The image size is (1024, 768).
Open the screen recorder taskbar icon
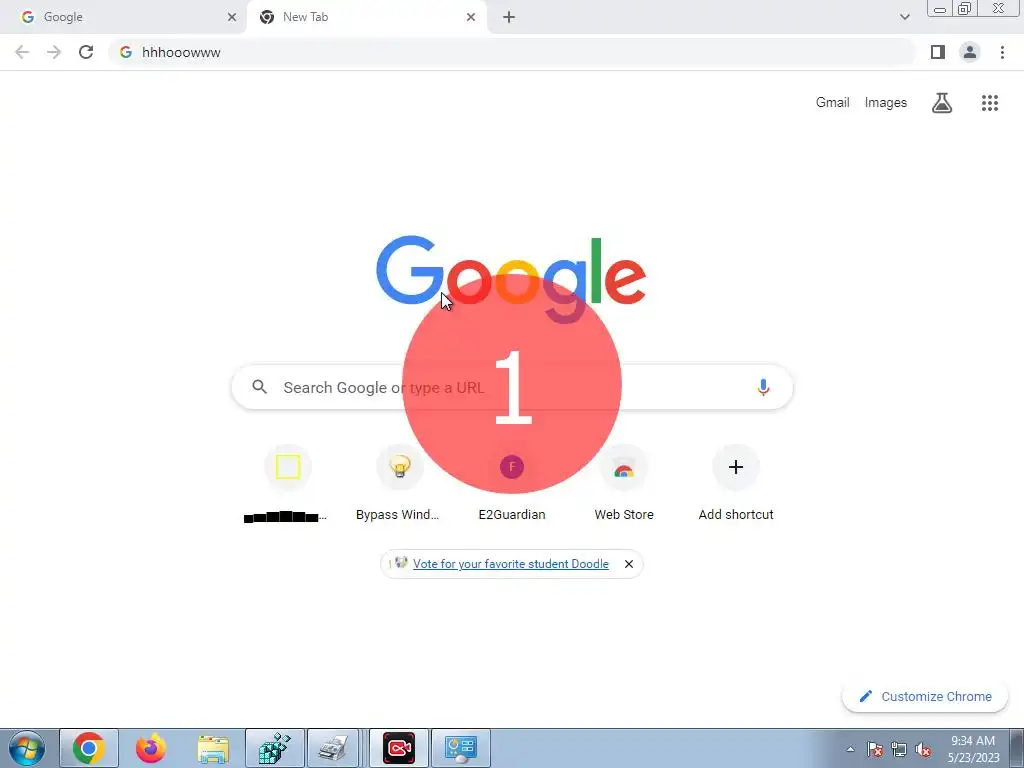tap(398, 748)
